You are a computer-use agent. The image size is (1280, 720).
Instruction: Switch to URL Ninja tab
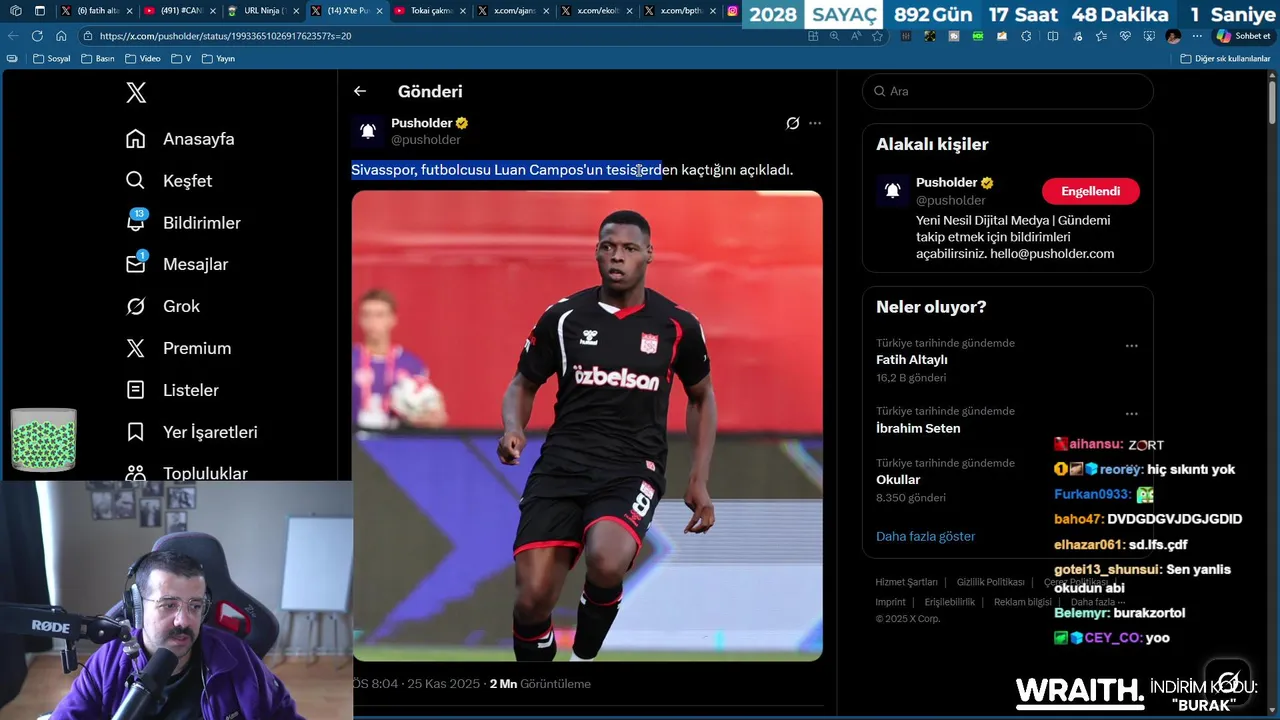tap(264, 11)
